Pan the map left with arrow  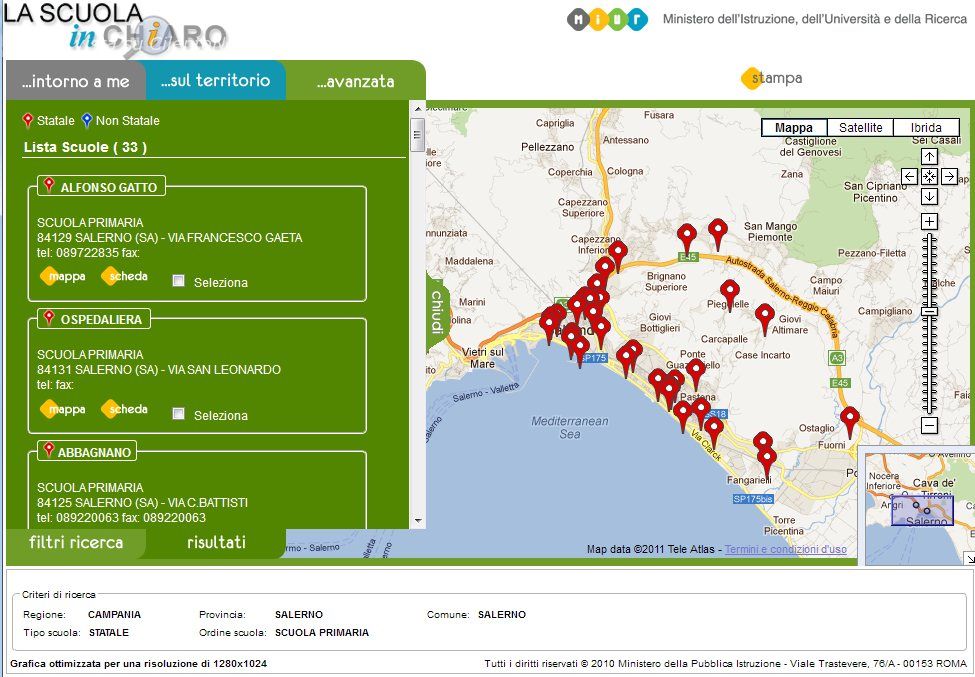pyautogui.click(x=910, y=176)
